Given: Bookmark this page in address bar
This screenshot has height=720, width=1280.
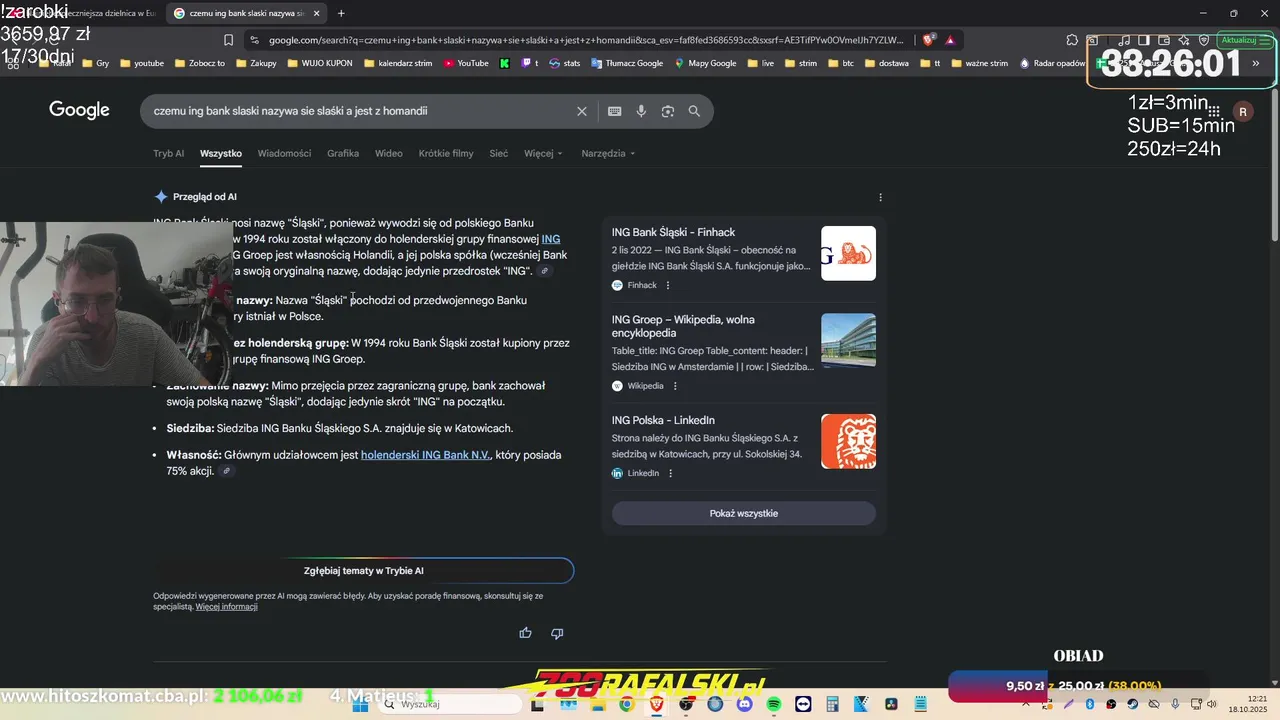Looking at the screenshot, I should coord(228,40).
